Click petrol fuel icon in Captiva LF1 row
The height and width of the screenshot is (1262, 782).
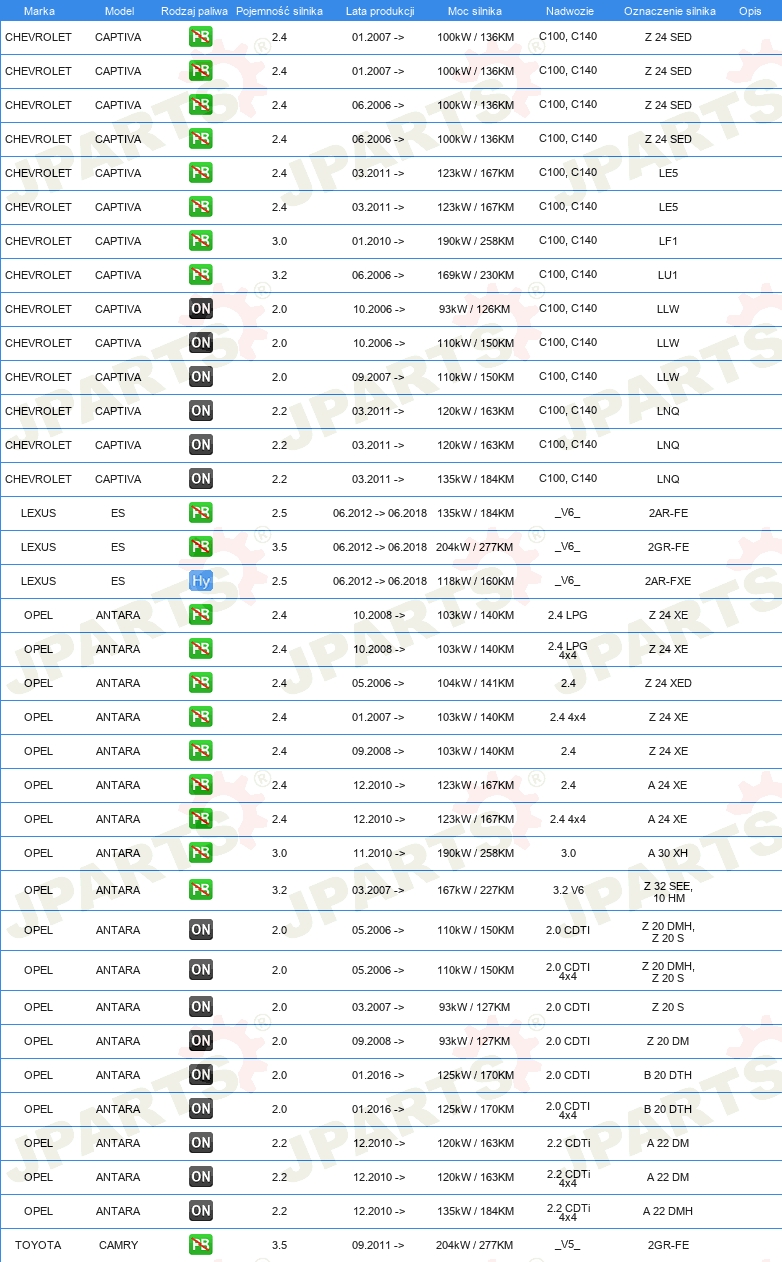coord(201,241)
